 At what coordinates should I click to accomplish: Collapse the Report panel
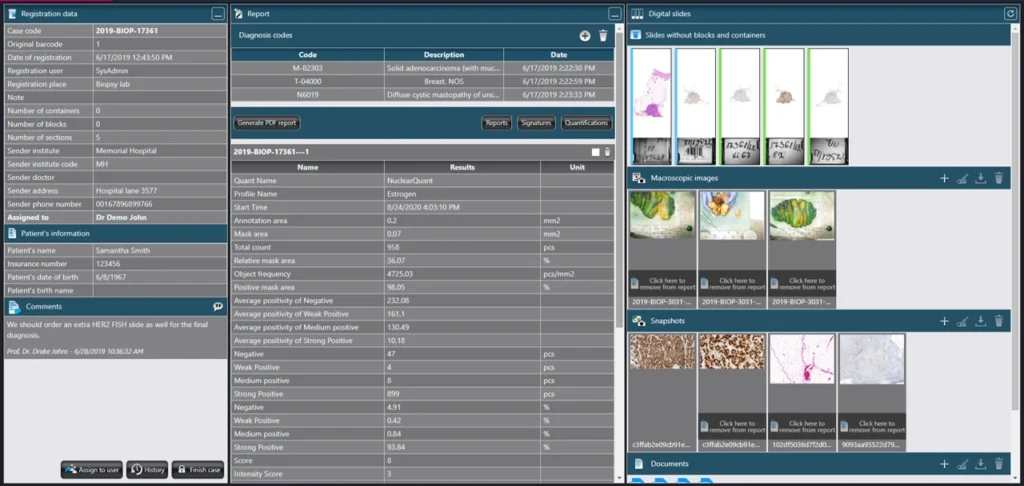[x=615, y=13]
